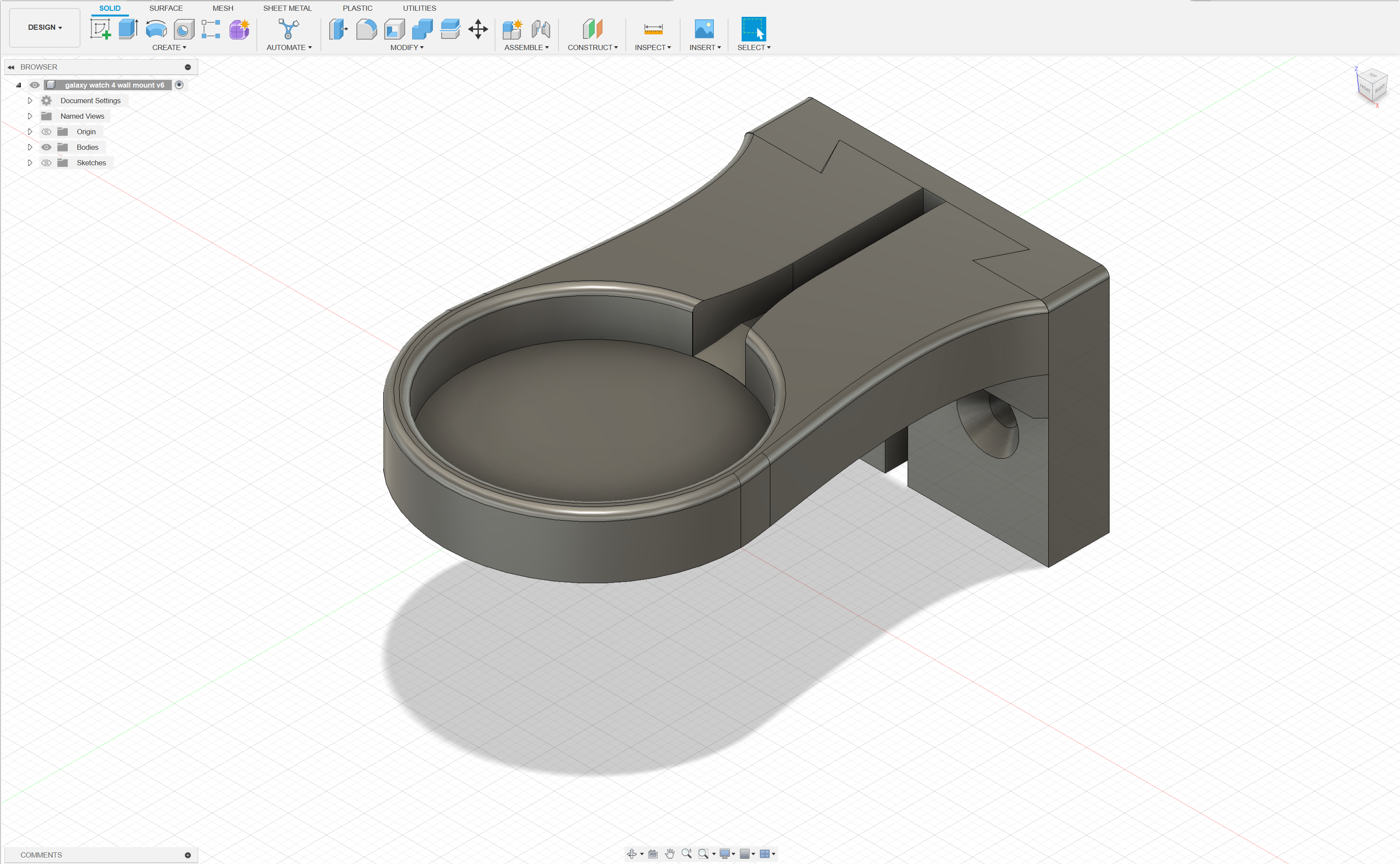Select the Measure tool
The width and height of the screenshot is (1400, 864).
[x=653, y=28]
